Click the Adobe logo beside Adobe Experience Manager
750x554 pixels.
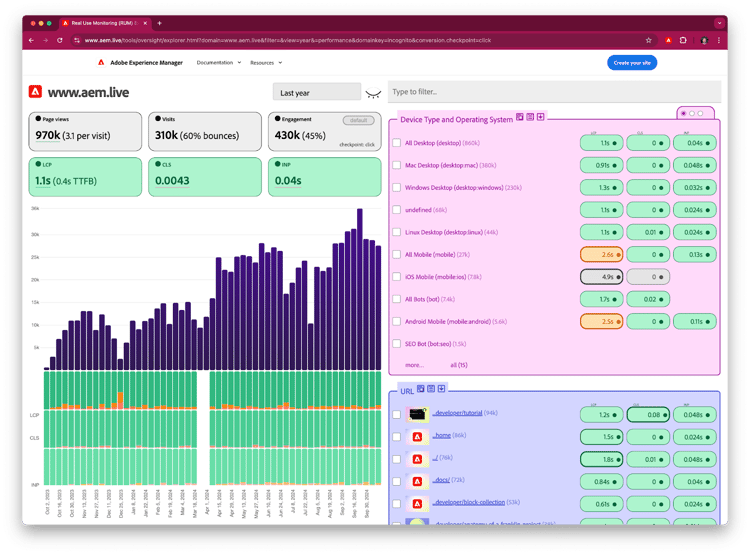click(x=101, y=62)
